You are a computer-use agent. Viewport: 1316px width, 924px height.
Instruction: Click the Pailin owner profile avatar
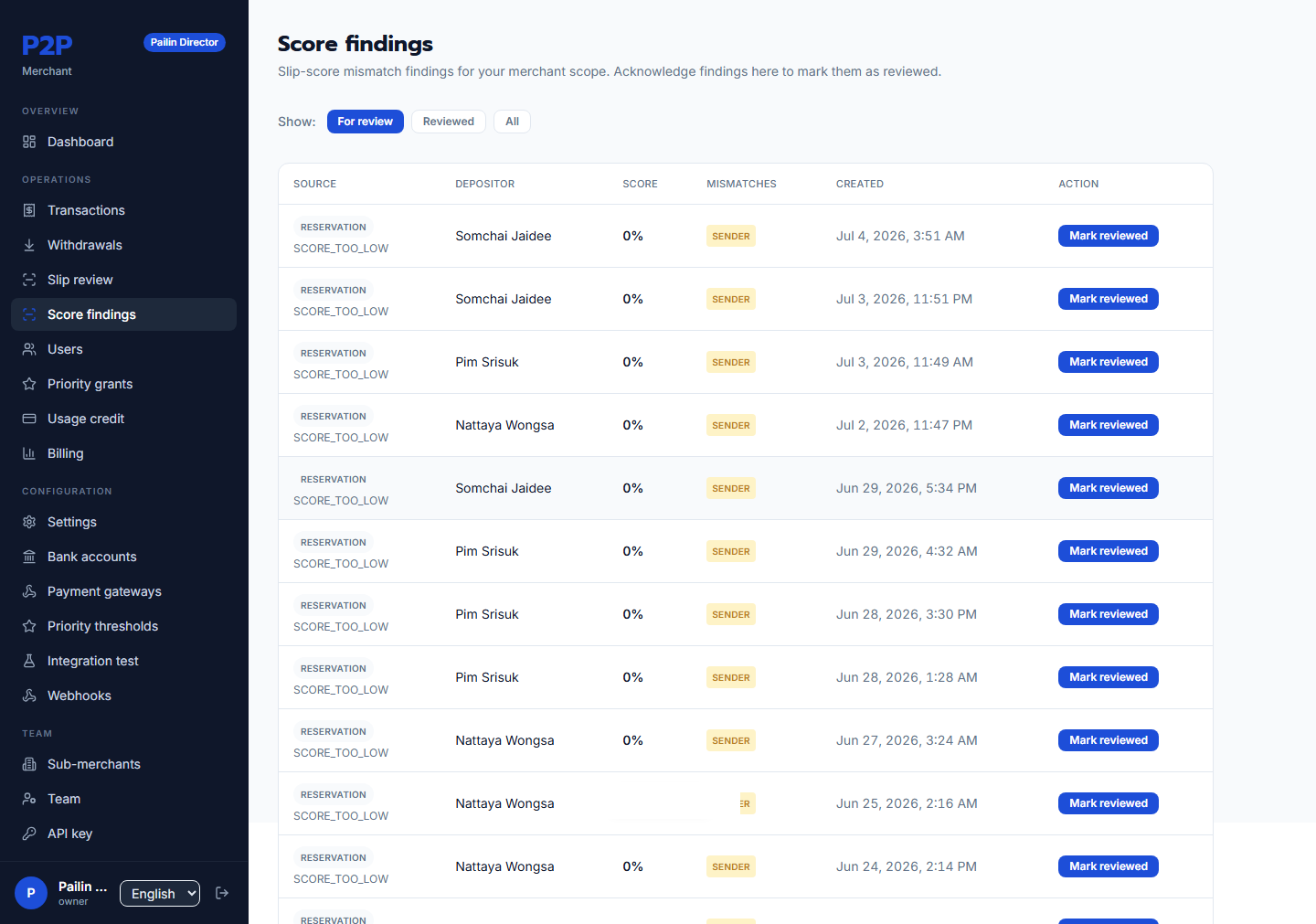(x=31, y=893)
